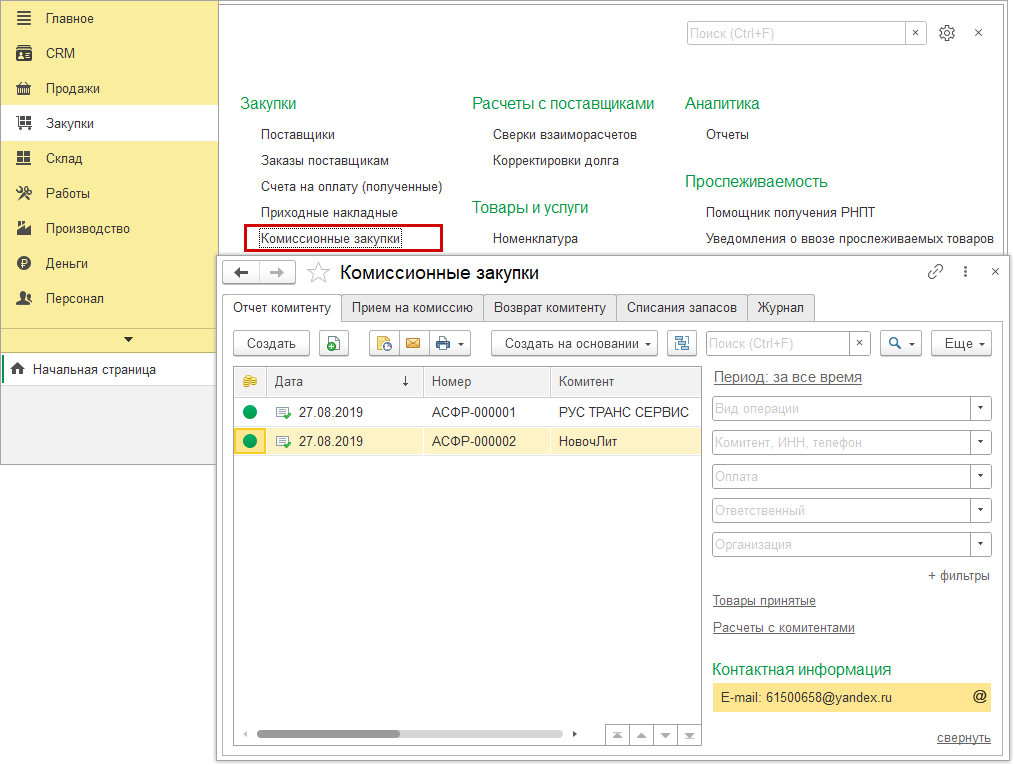Image resolution: width=1014 pixels, height=765 pixels.
Task: Go to Начальная страница
Action: pos(94,369)
